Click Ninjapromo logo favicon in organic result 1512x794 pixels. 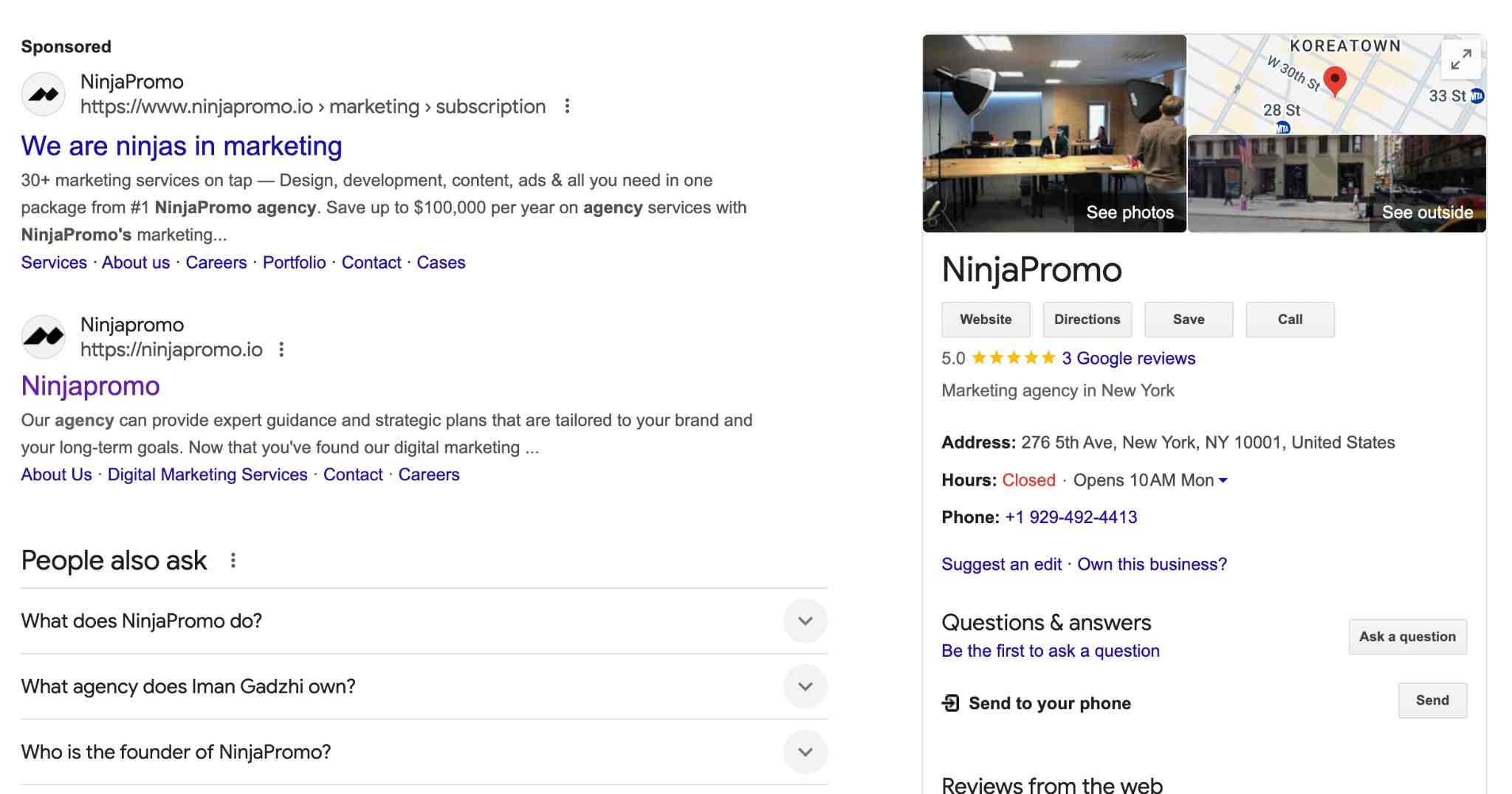[44, 337]
